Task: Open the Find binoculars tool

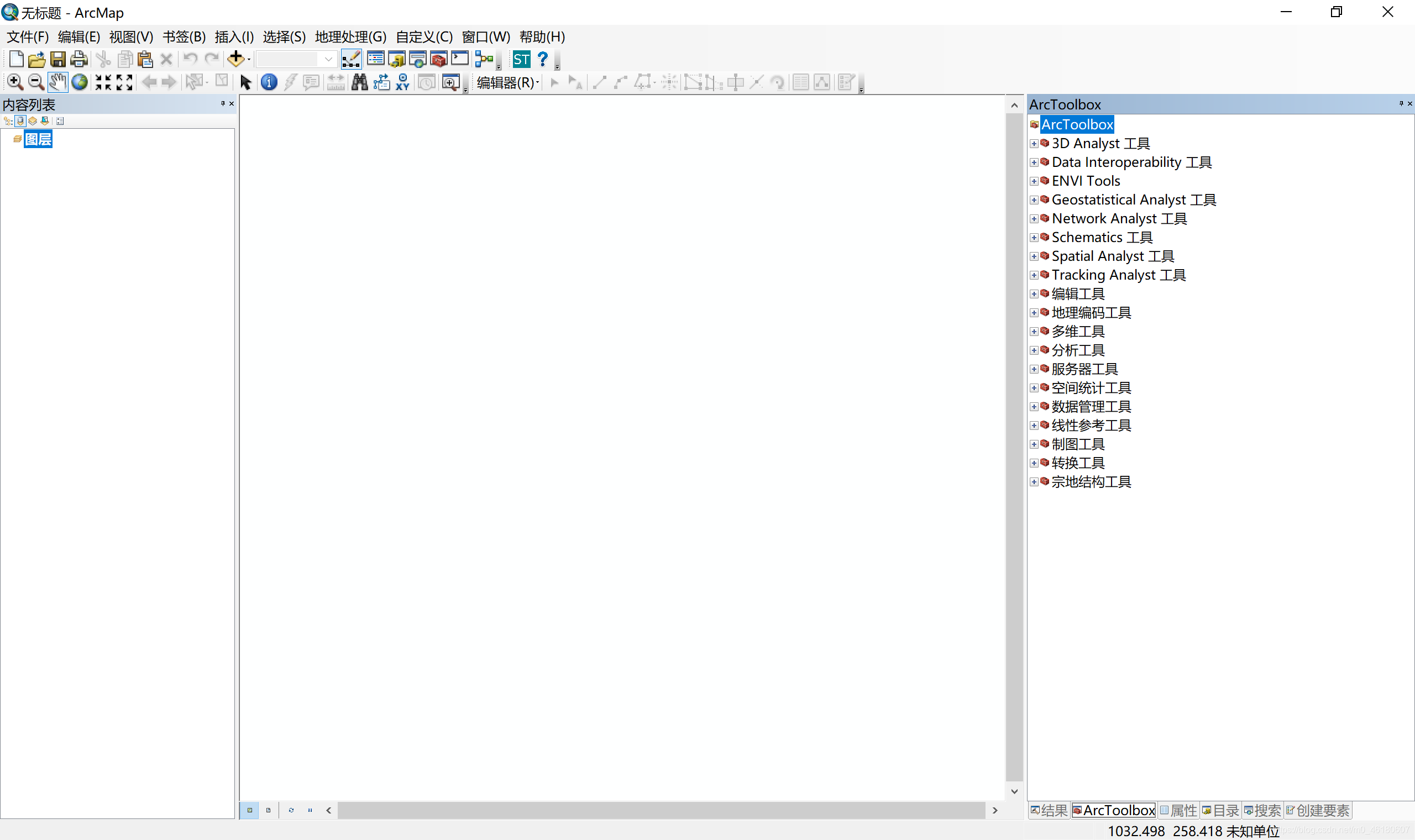Action: (359, 82)
